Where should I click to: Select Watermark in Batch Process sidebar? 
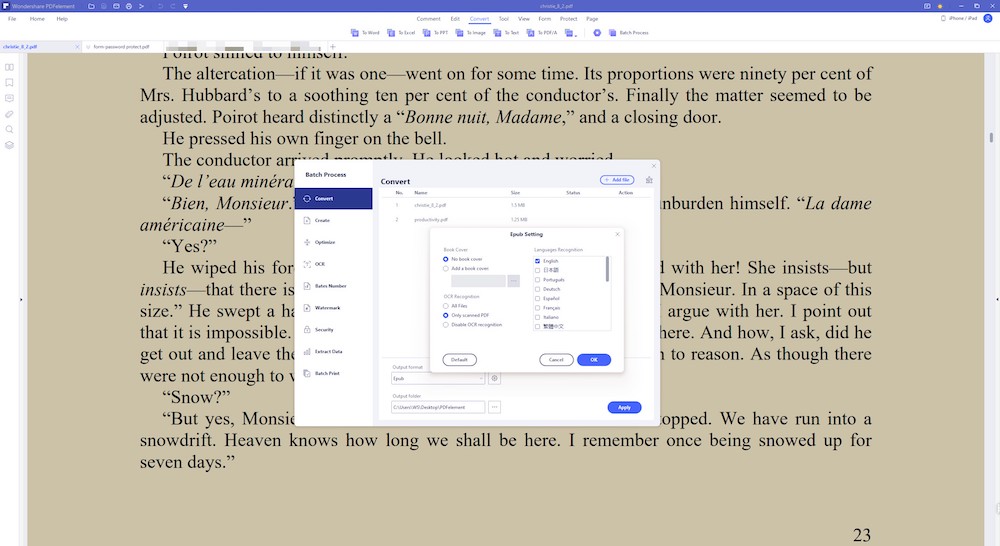[334, 307]
